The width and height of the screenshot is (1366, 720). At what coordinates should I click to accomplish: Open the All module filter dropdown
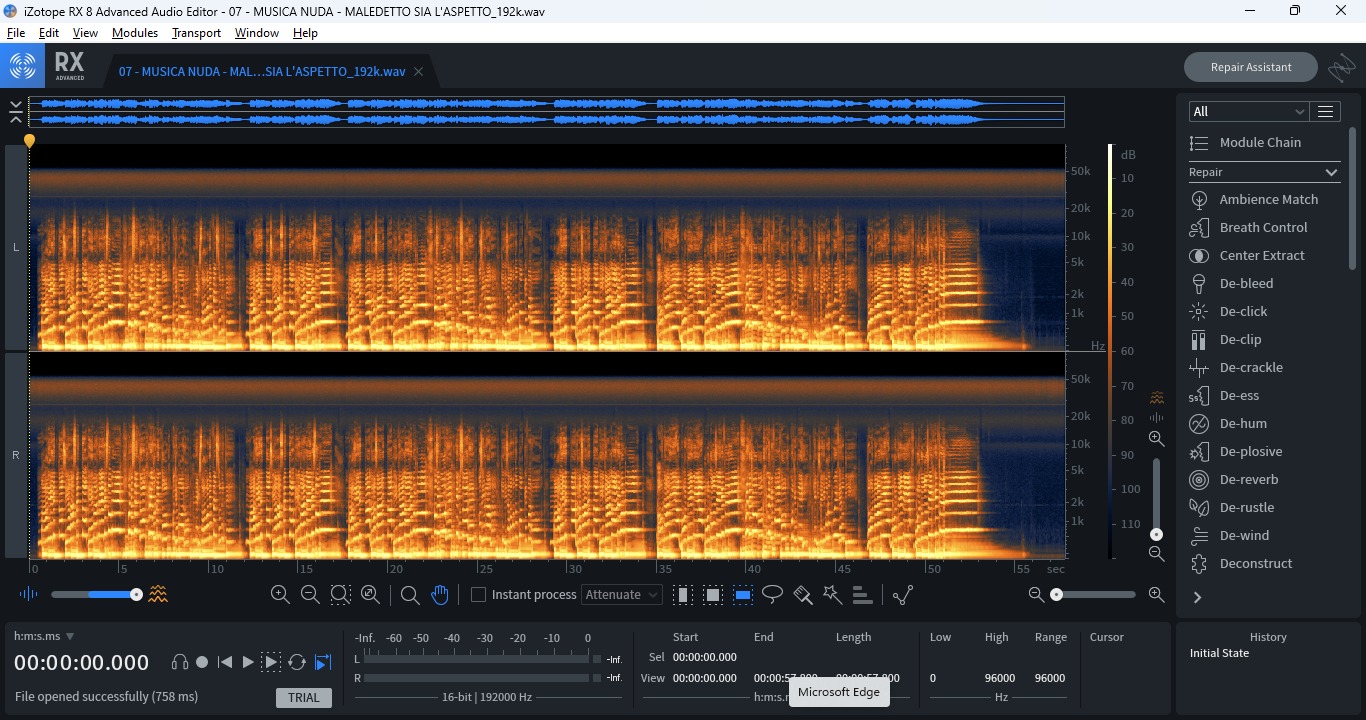click(x=1248, y=111)
